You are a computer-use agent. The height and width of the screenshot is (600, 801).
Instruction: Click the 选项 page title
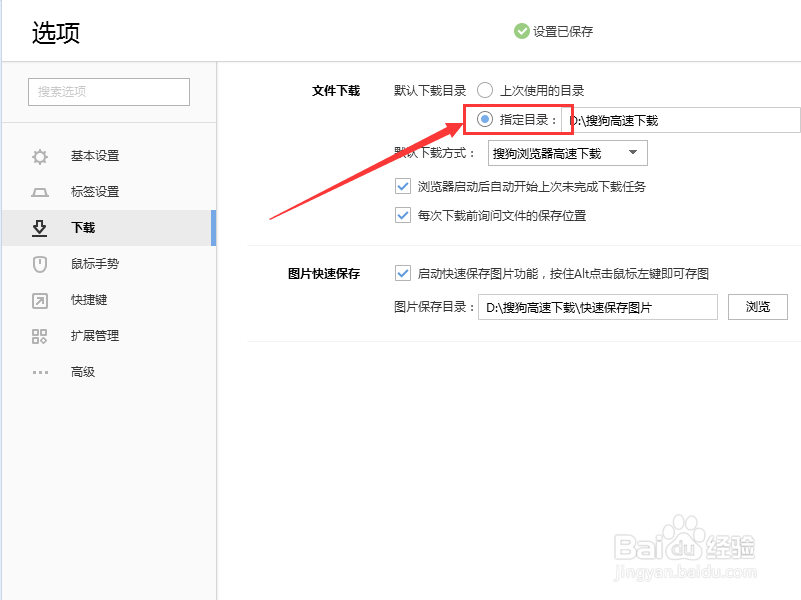pyautogui.click(x=56, y=33)
